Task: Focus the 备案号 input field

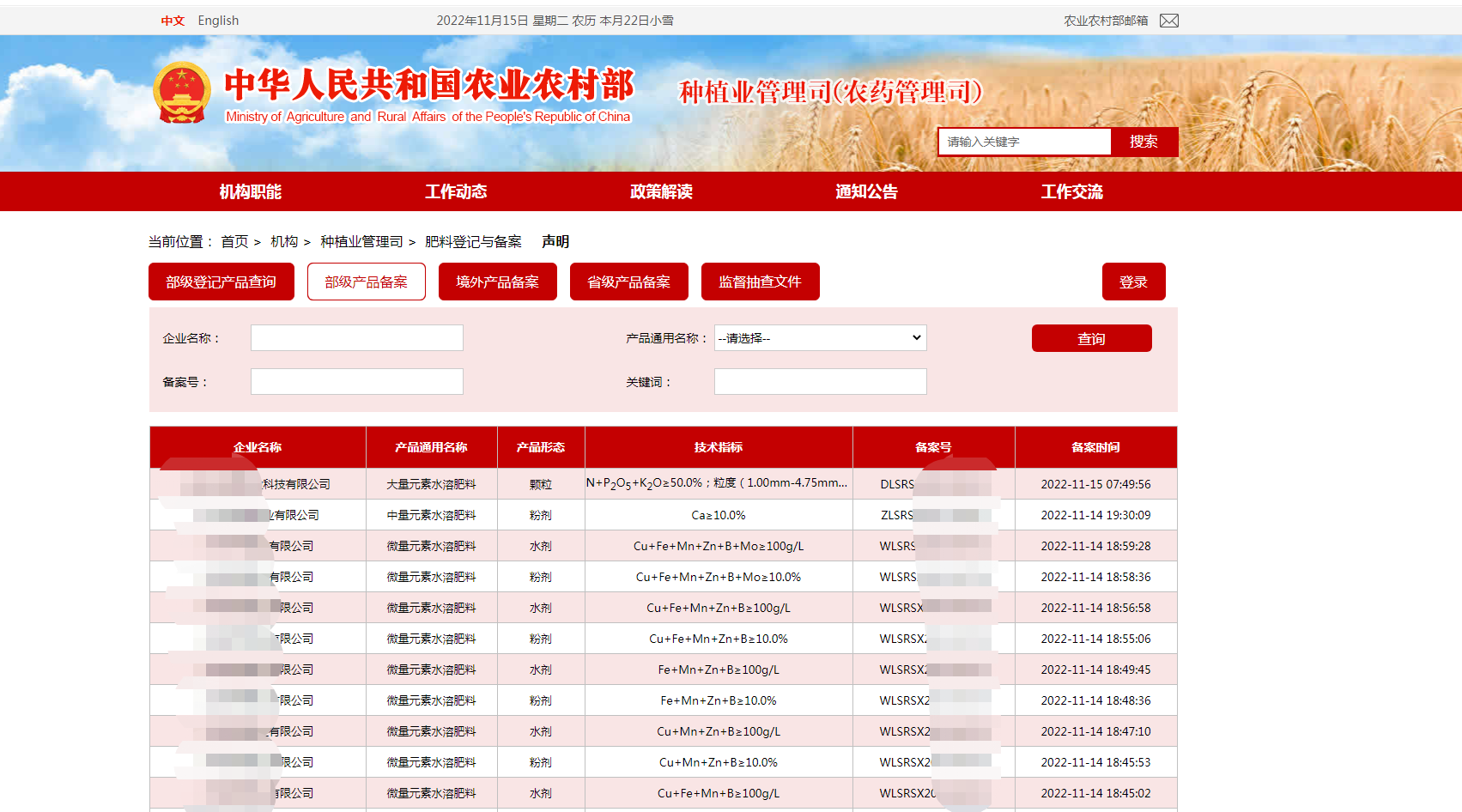Action: 357,382
